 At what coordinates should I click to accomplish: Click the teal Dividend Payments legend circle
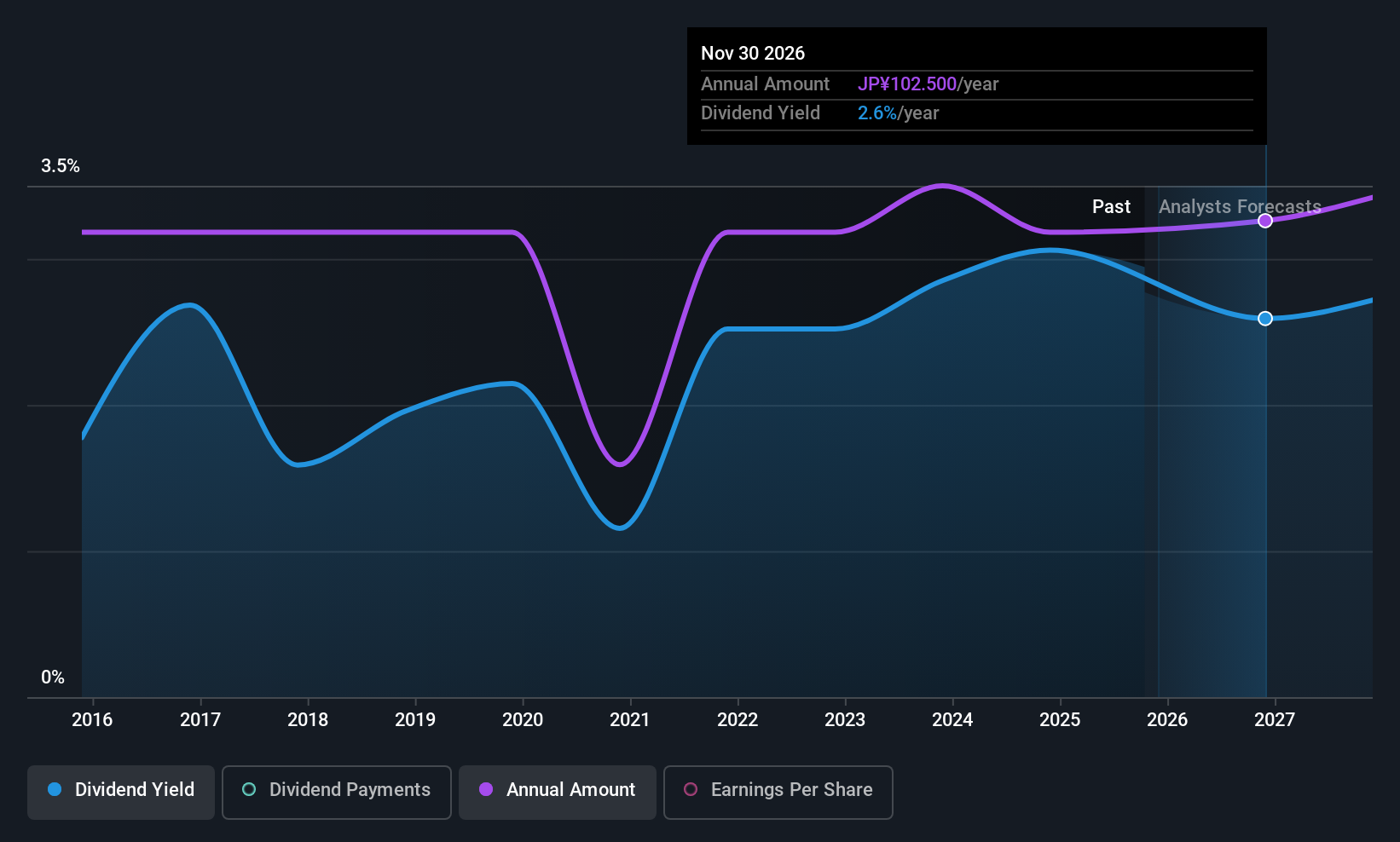pyautogui.click(x=249, y=789)
